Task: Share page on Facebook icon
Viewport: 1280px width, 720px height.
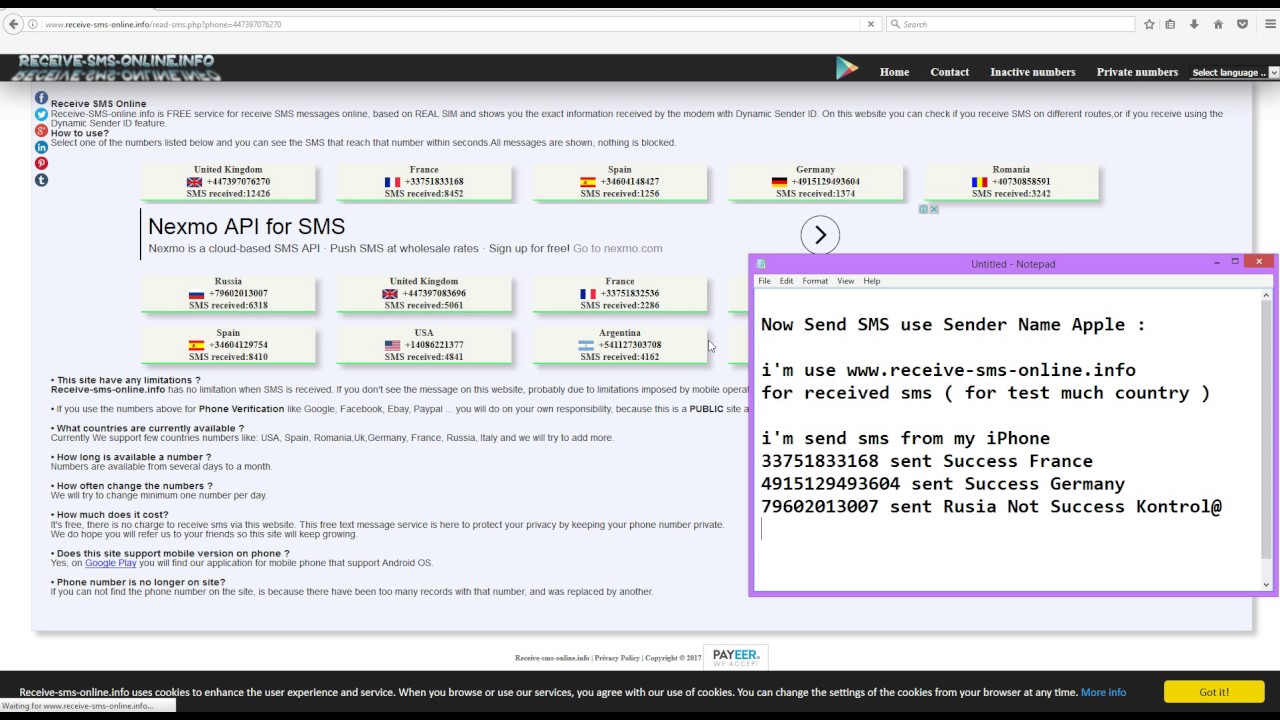Action: pyautogui.click(x=41, y=98)
